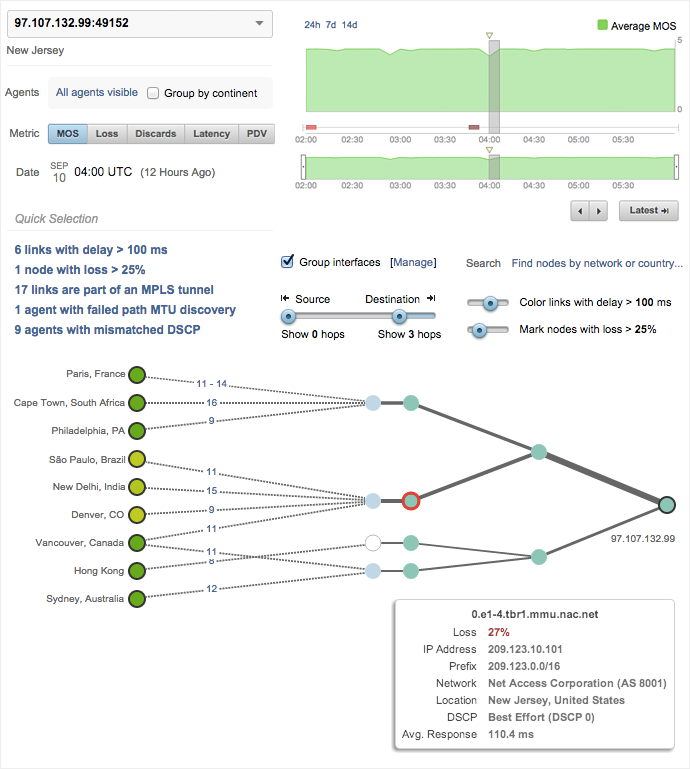Select '6 links with delay > 100 ms'
This screenshot has height=769, width=690.
tap(91, 250)
